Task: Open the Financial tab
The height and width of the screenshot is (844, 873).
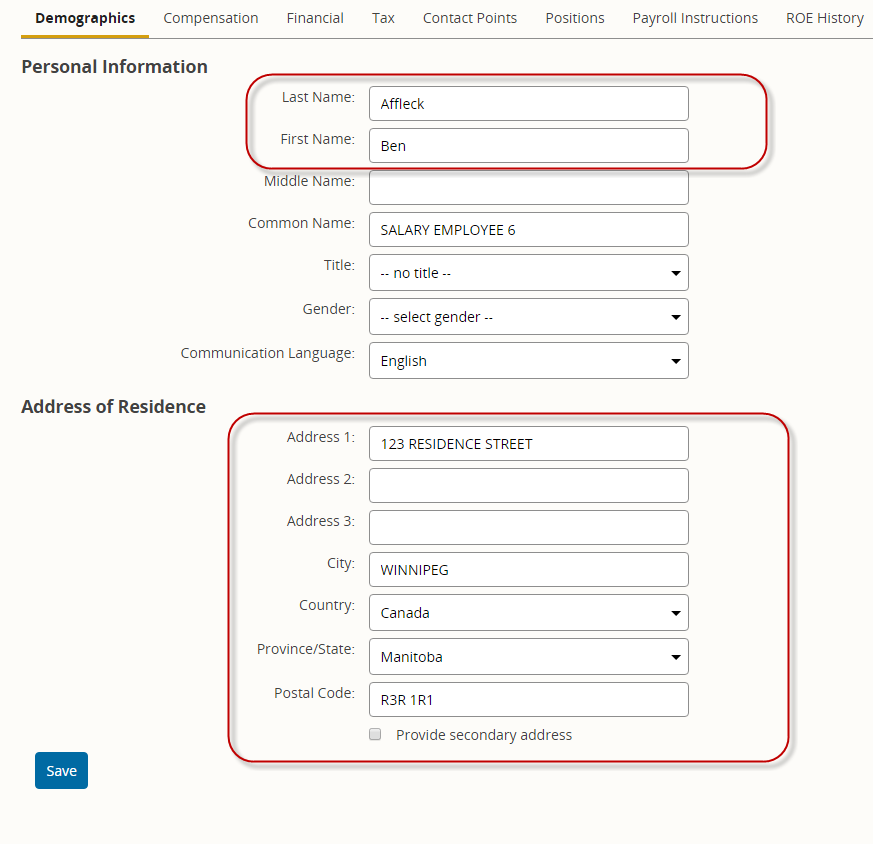Action: 315,18
